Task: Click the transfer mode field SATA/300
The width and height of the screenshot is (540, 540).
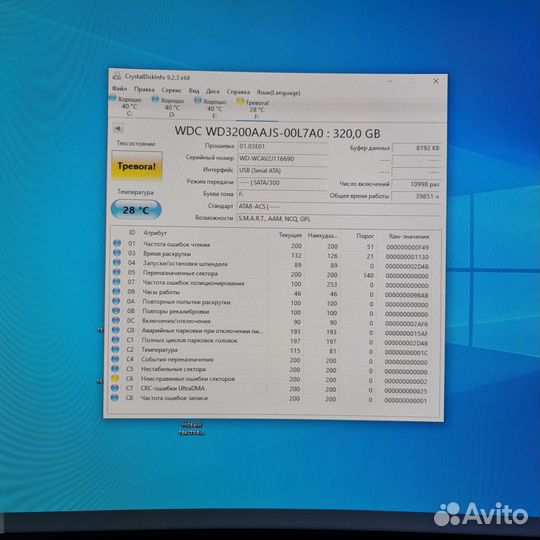Action: (x=282, y=183)
